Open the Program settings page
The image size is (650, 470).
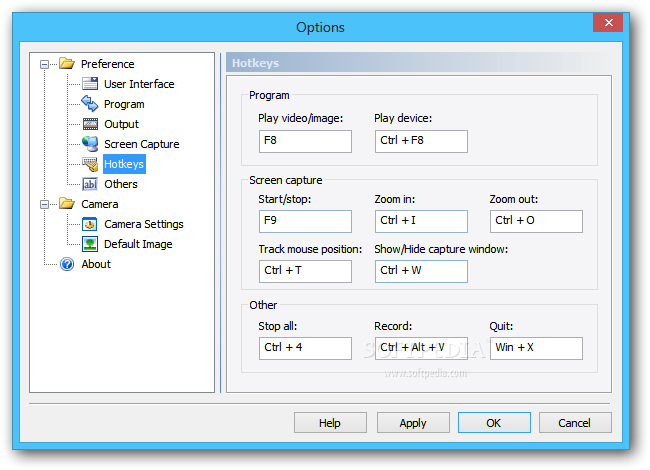pyautogui.click(x=124, y=104)
